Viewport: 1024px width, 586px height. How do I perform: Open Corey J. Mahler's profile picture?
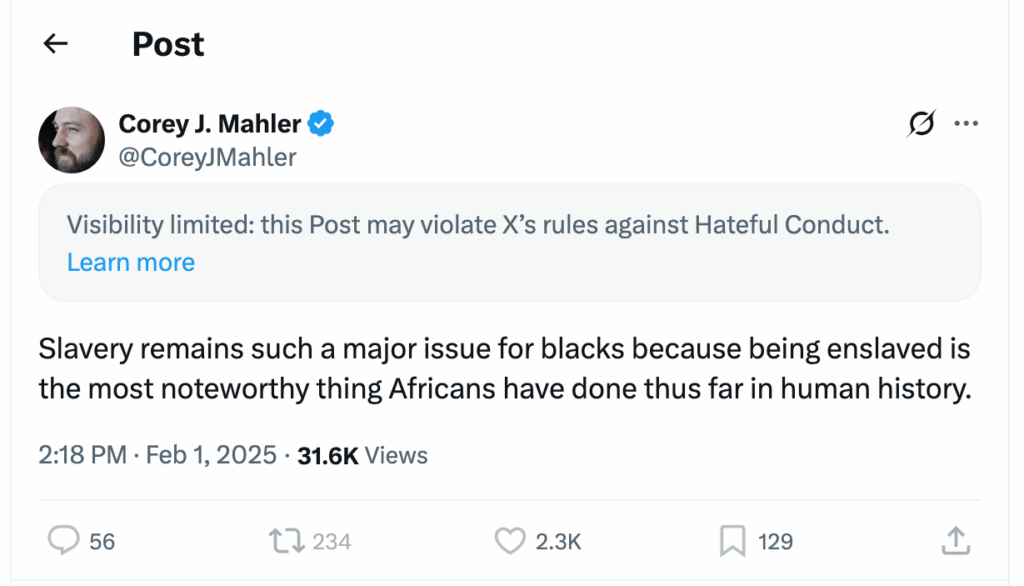click(x=71, y=139)
